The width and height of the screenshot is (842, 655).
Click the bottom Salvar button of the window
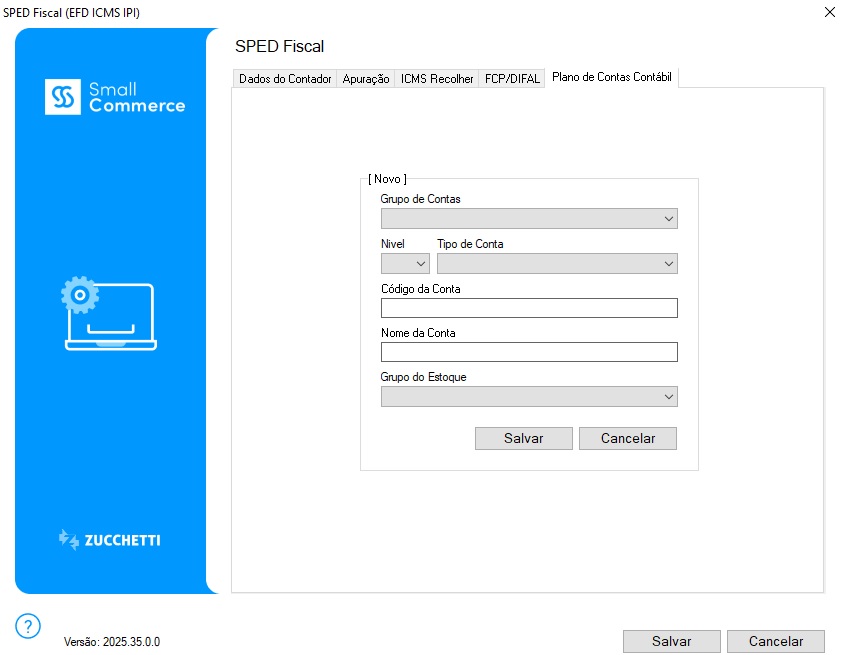point(671,642)
